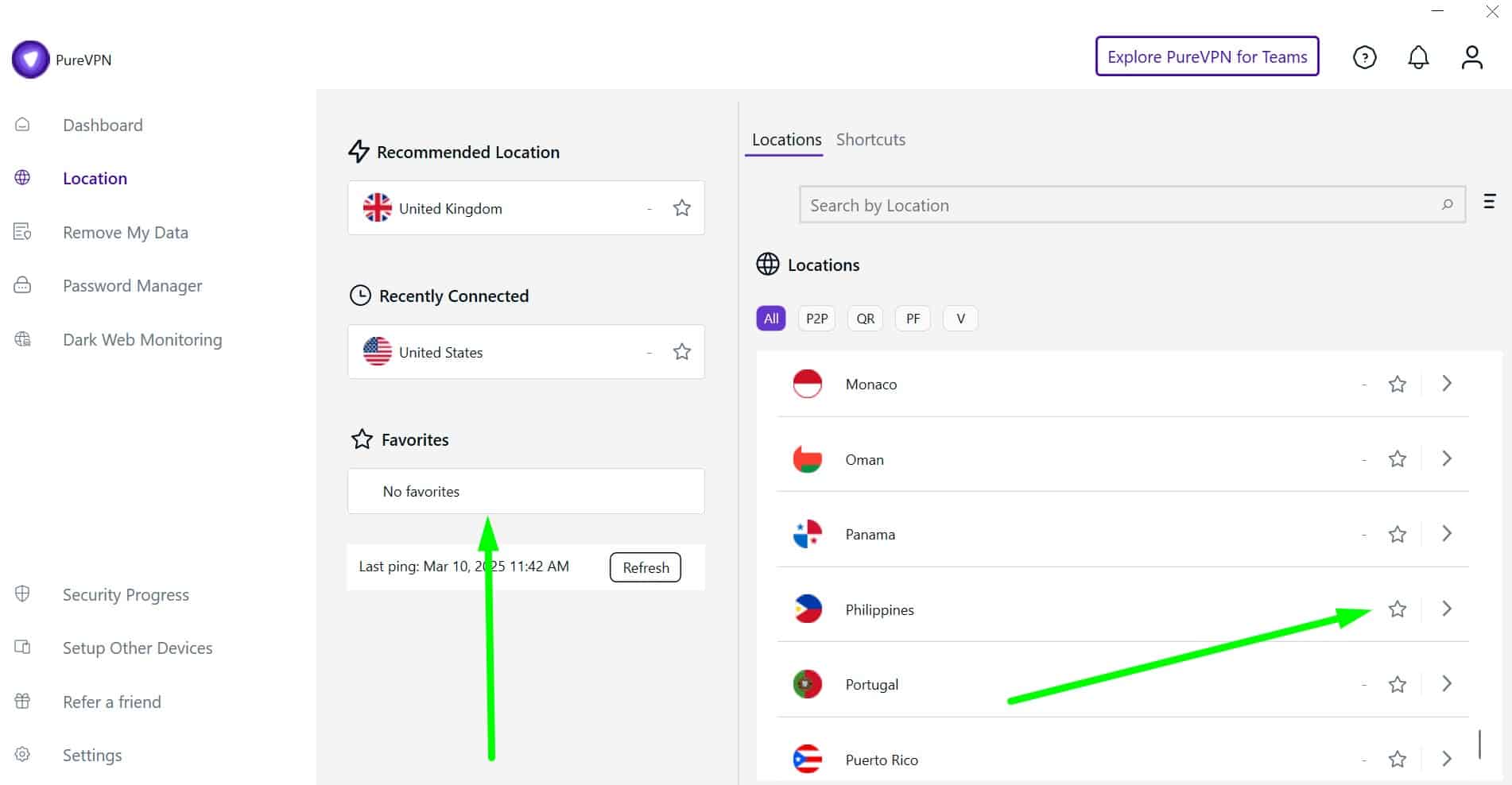The image size is (1512, 785).
Task: Switch to the Shortcuts tab
Action: (870, 140)
